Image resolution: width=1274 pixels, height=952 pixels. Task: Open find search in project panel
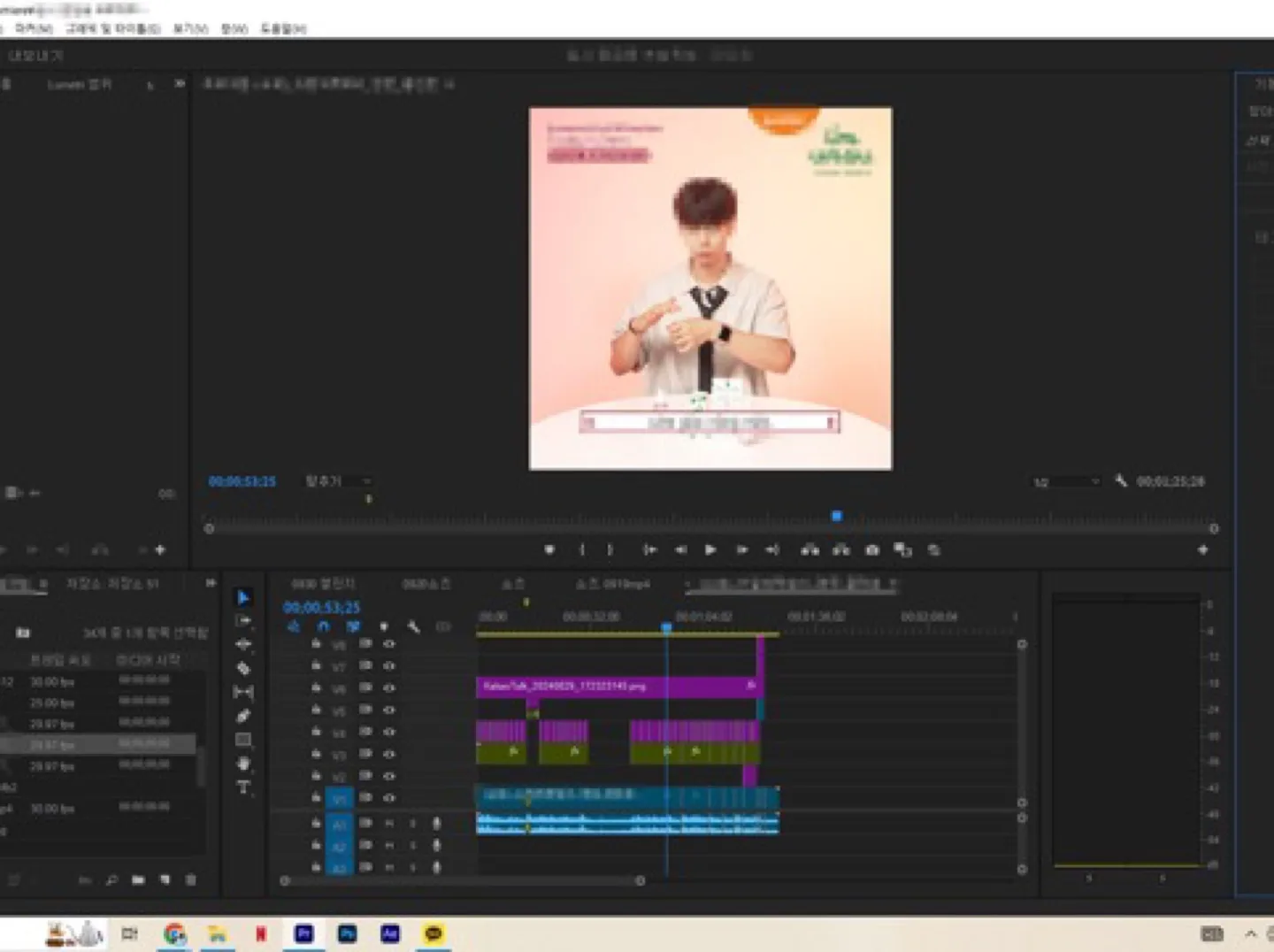[x=111, y=879]
